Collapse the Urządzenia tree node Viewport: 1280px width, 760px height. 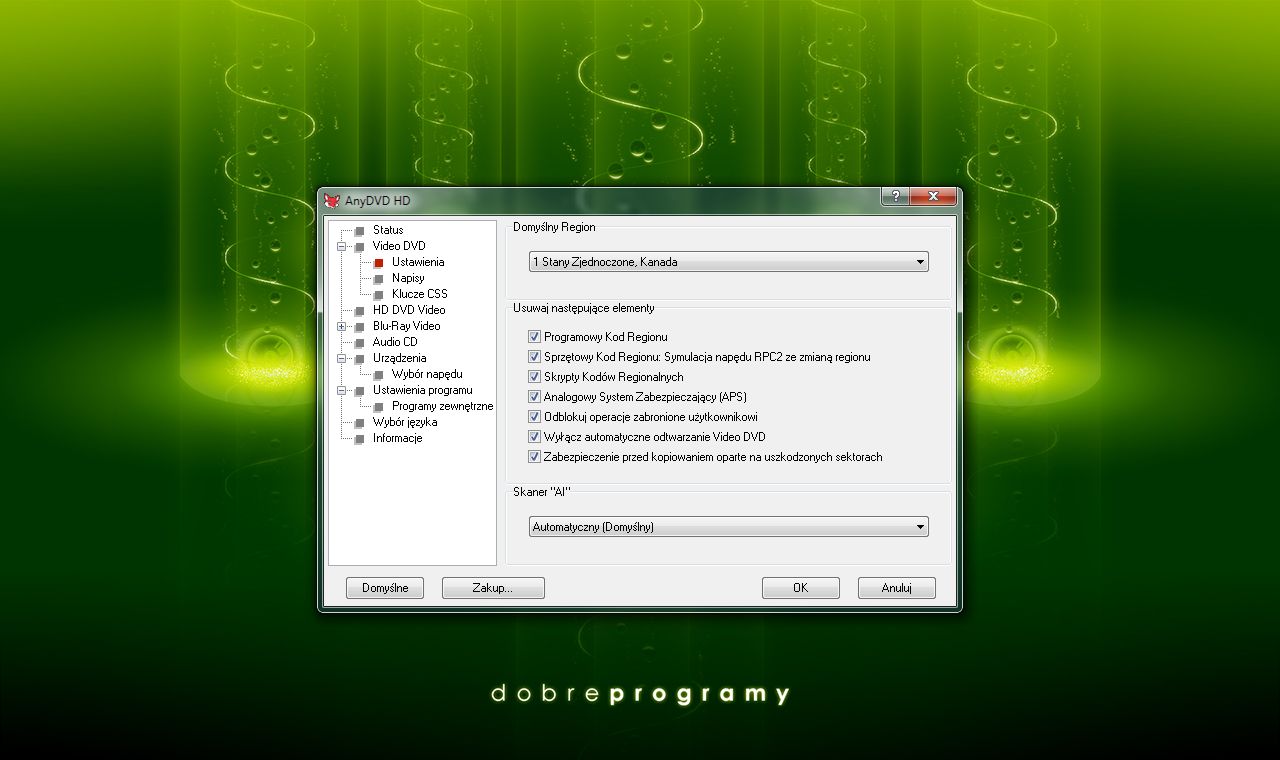tap(341, 358)
